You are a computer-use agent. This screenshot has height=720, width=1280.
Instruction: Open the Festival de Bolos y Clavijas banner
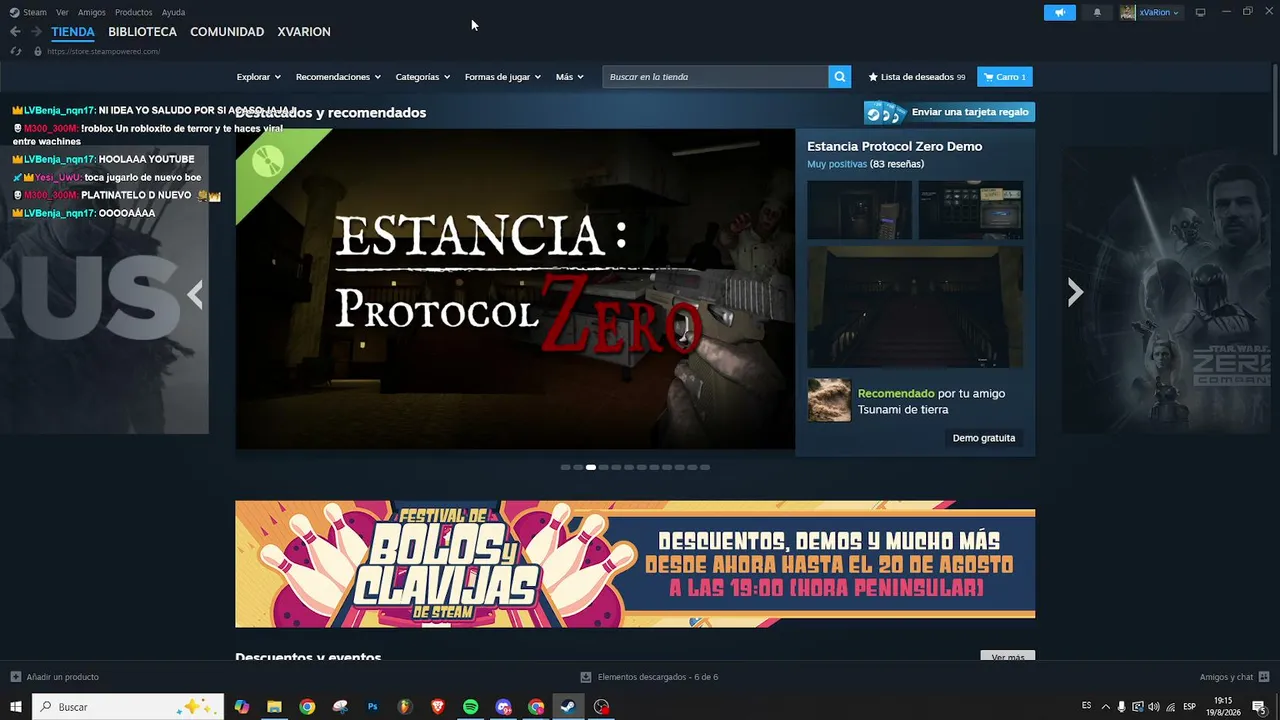click(635, 564)
